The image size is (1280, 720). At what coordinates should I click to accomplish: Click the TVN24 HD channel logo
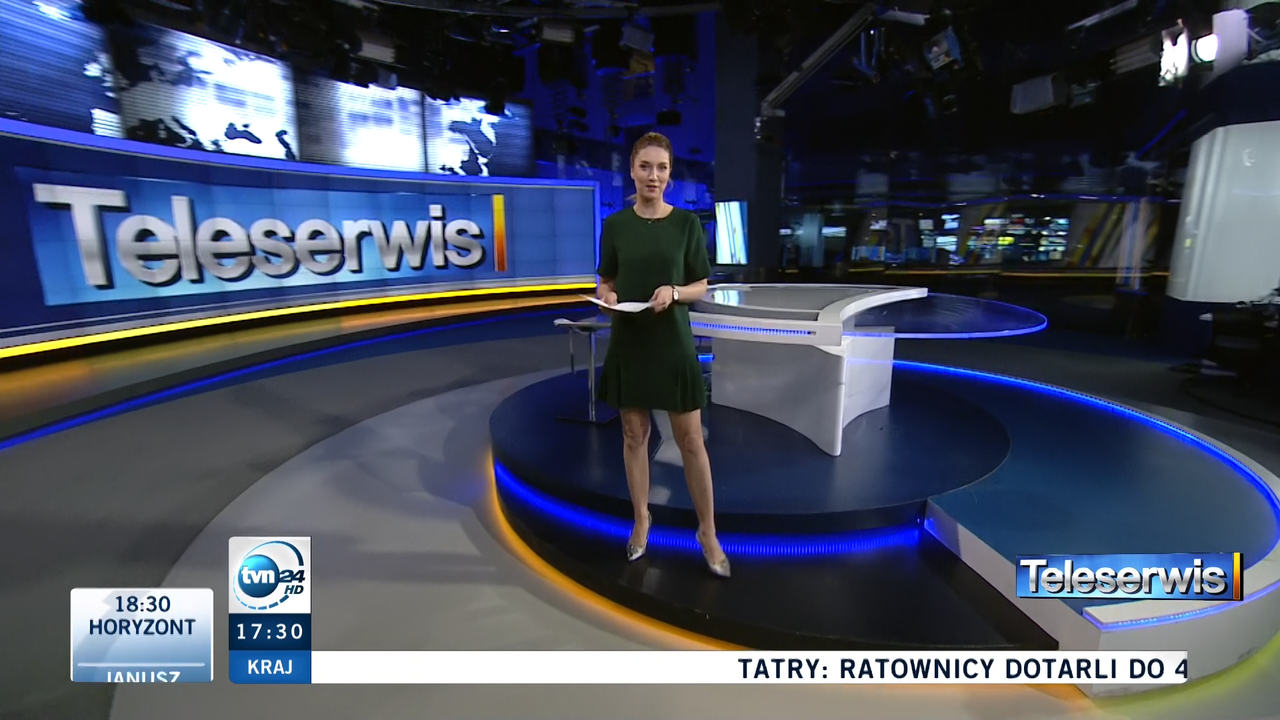269,575
